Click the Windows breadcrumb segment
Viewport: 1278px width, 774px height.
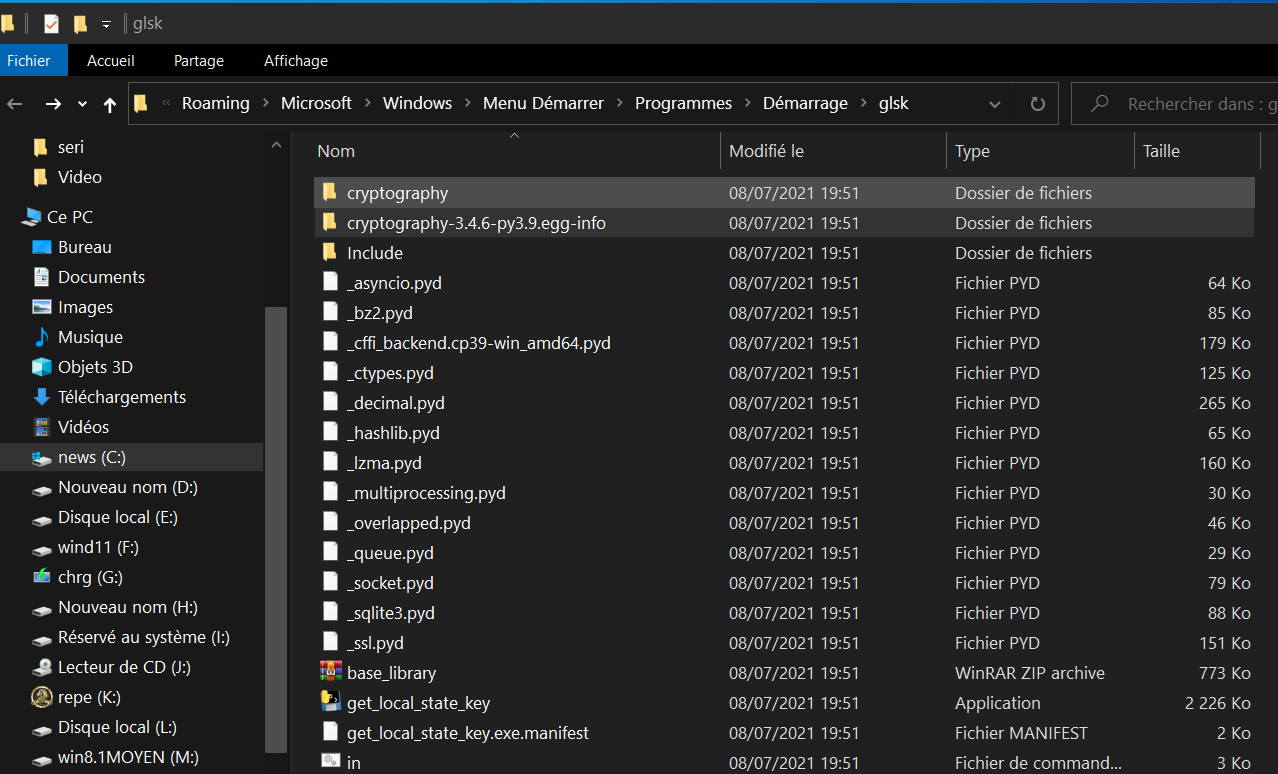coord(417,103)
